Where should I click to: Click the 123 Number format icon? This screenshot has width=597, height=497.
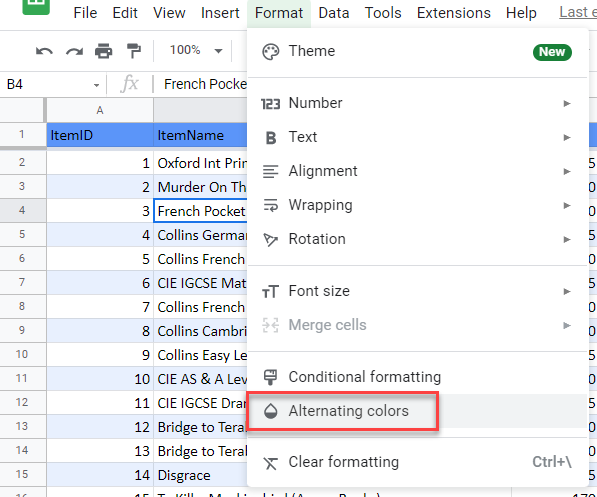[x=270, y=104]
